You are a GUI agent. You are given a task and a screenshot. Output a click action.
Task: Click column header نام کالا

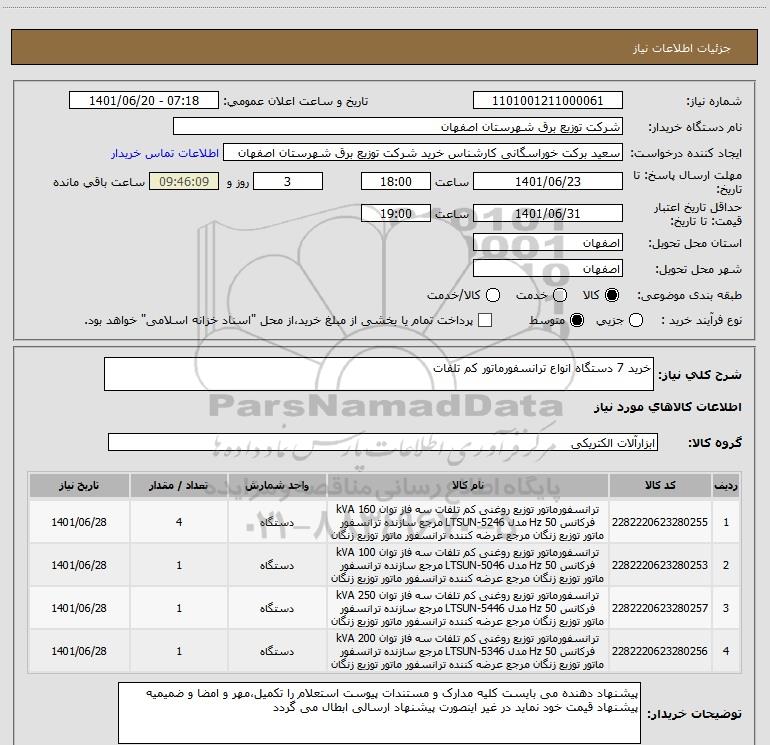click(x=468, y=485)
